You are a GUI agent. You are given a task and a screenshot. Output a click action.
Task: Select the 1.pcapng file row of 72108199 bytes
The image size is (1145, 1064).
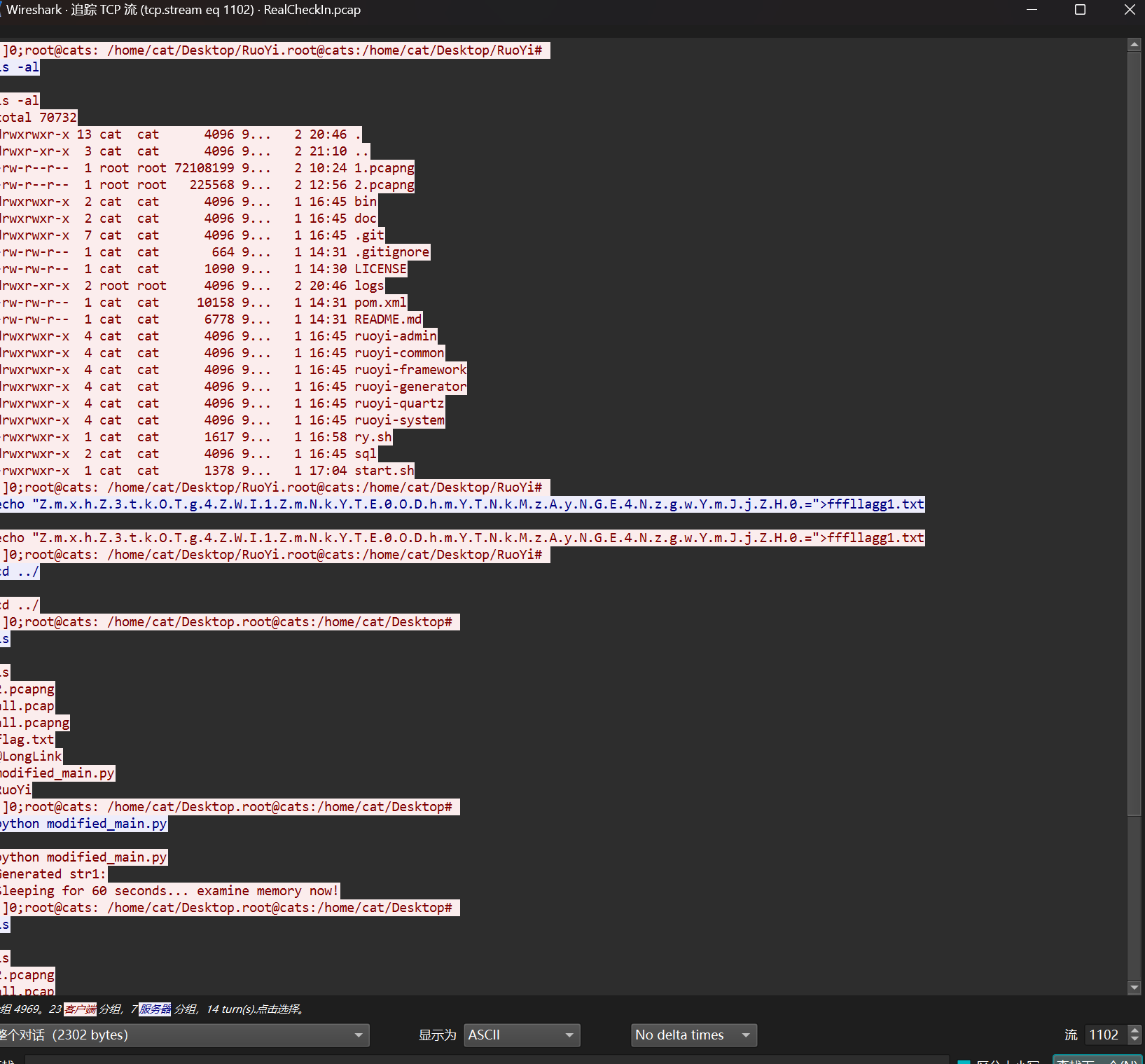207,168
